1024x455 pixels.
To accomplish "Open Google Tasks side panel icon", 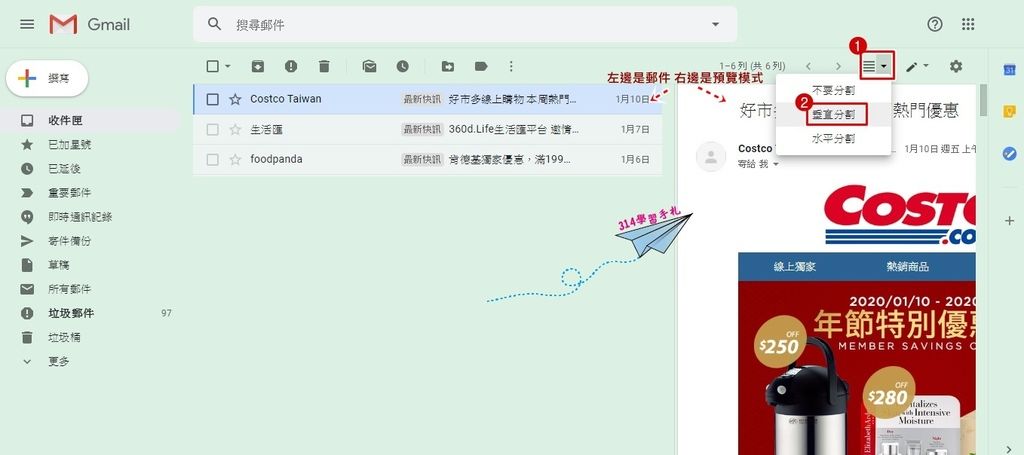I will tap(1009, 154).
